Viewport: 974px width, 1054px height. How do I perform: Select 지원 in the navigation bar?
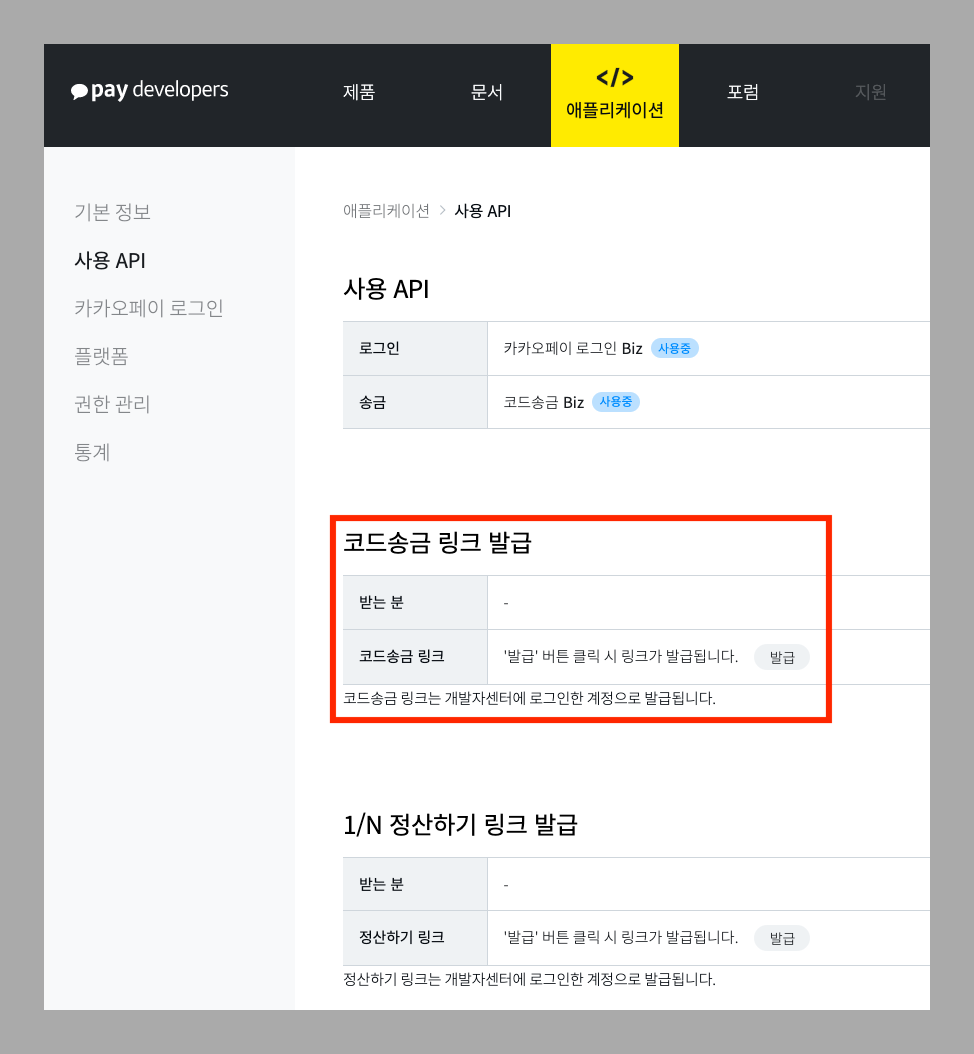pos(870,92)
